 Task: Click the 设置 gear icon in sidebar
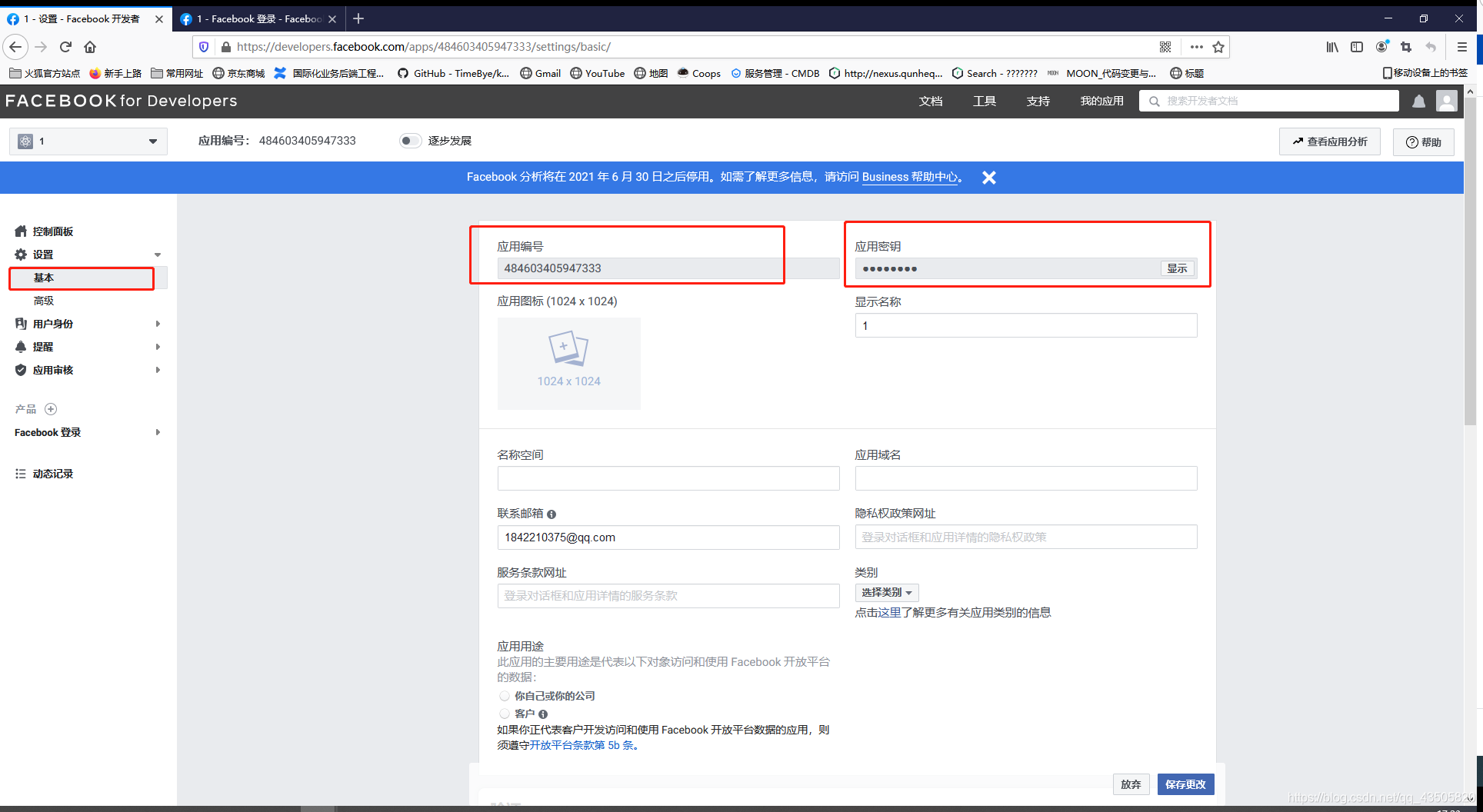(x=21, y=255)
